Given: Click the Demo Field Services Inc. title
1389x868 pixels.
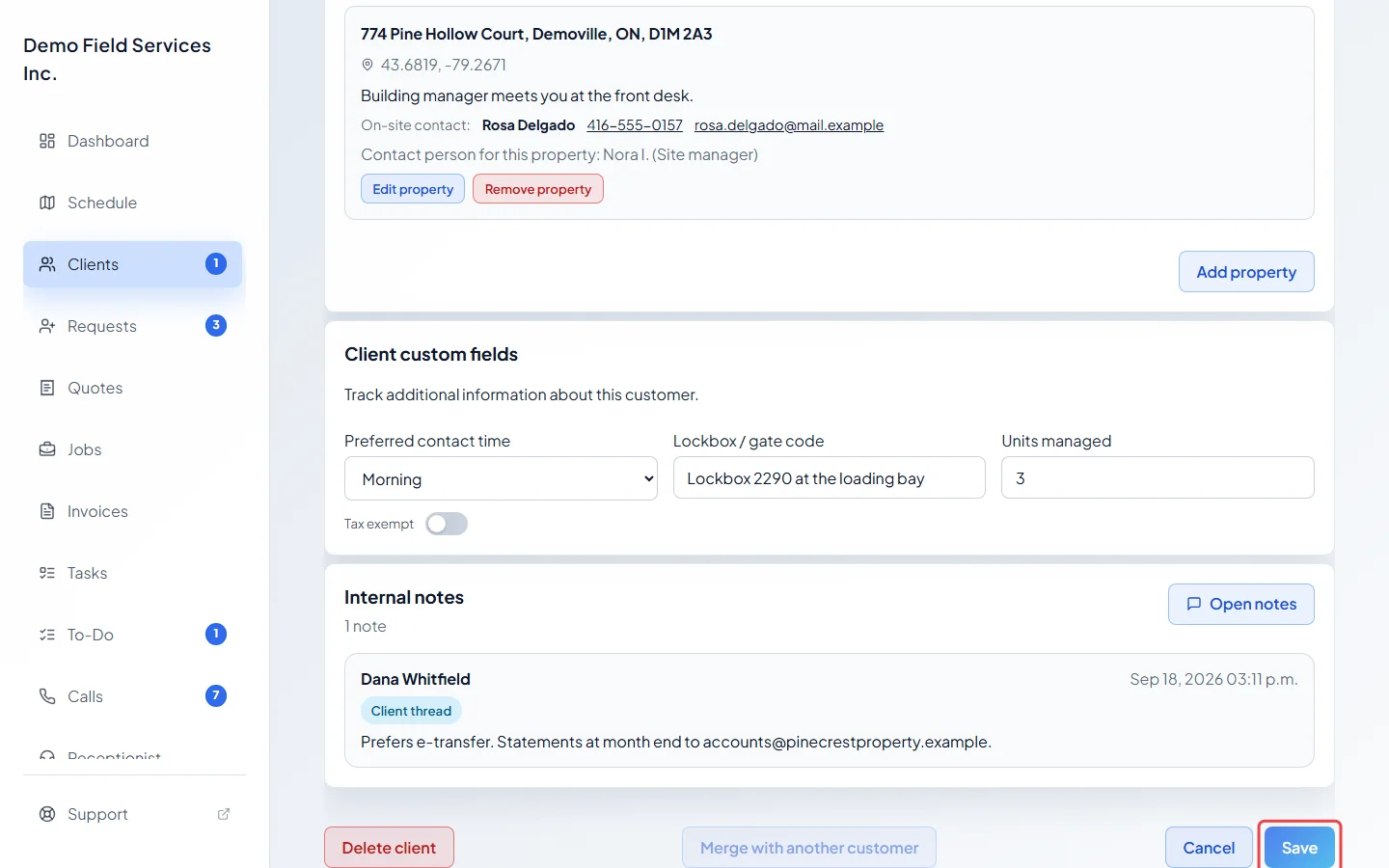Looking at the screenshot, I should pyautogui.click(x=118, y=59).
